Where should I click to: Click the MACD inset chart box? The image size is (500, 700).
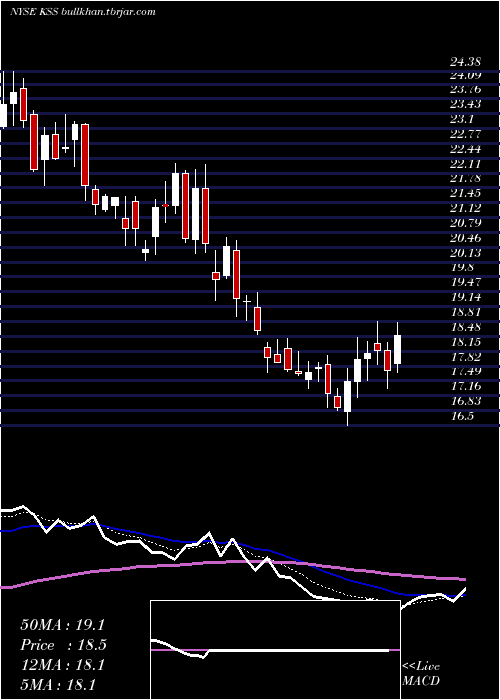[x=275, y=650]
